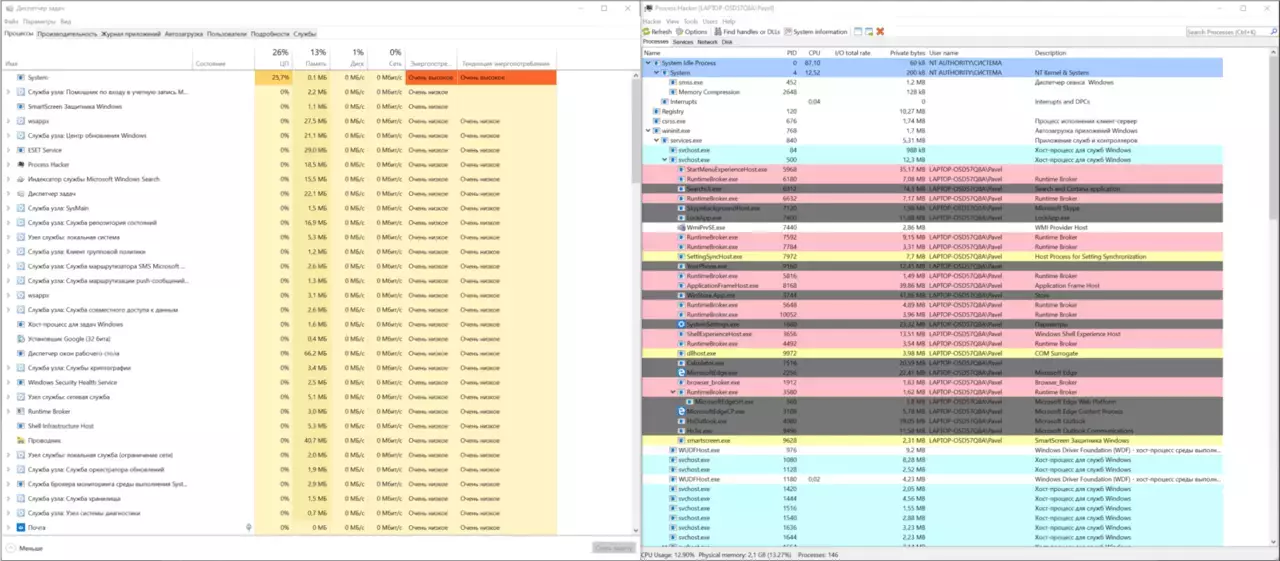Click the Shell Infrastructure Host icon

point(21,425)
